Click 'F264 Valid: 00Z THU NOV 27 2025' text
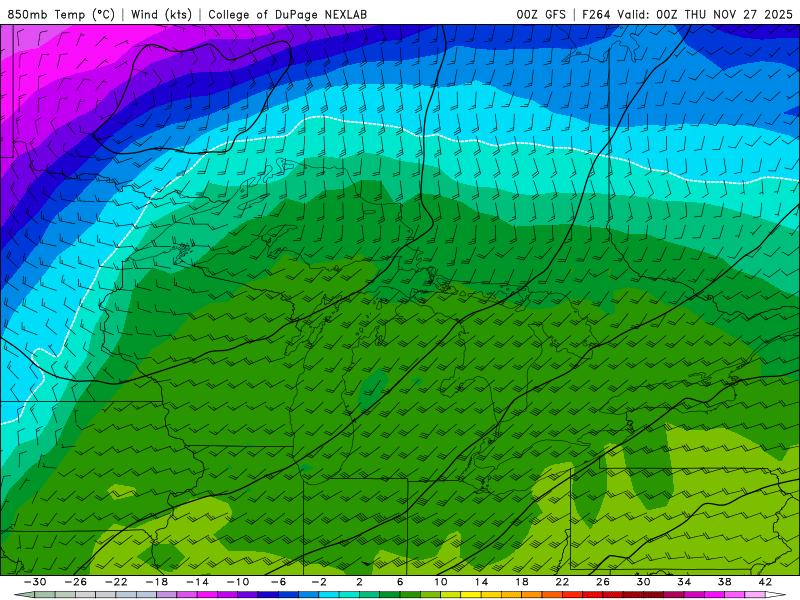The image size is (800, 600). [x=687, y=15]
